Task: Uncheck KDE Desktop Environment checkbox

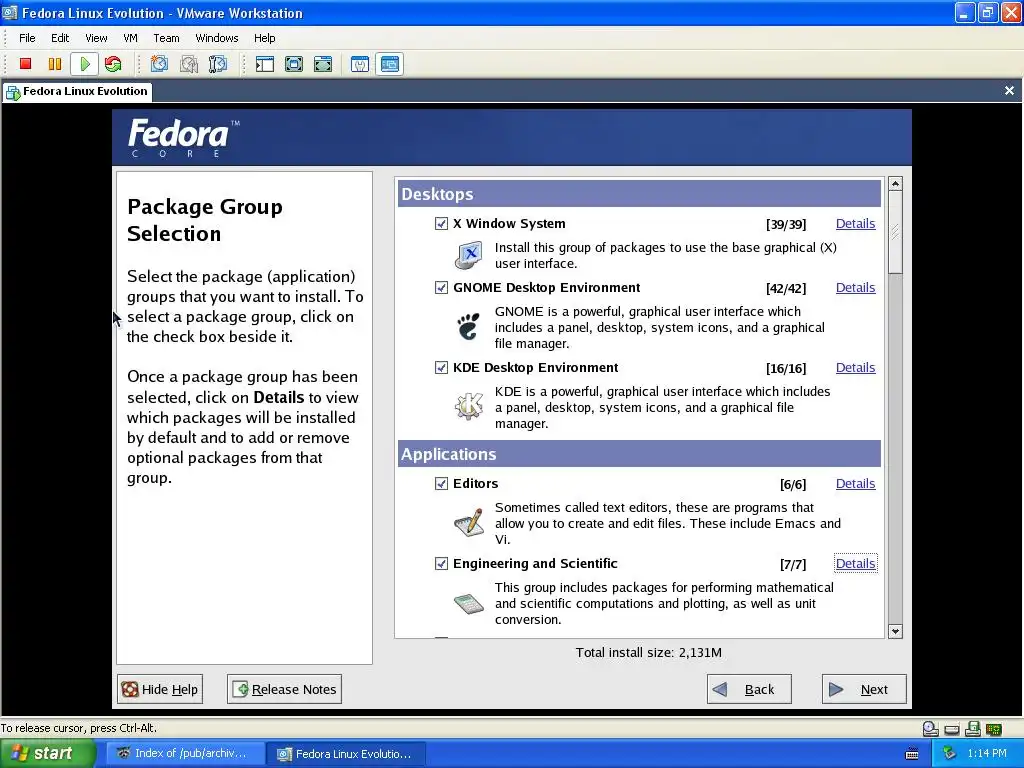Action: (441, 368)
